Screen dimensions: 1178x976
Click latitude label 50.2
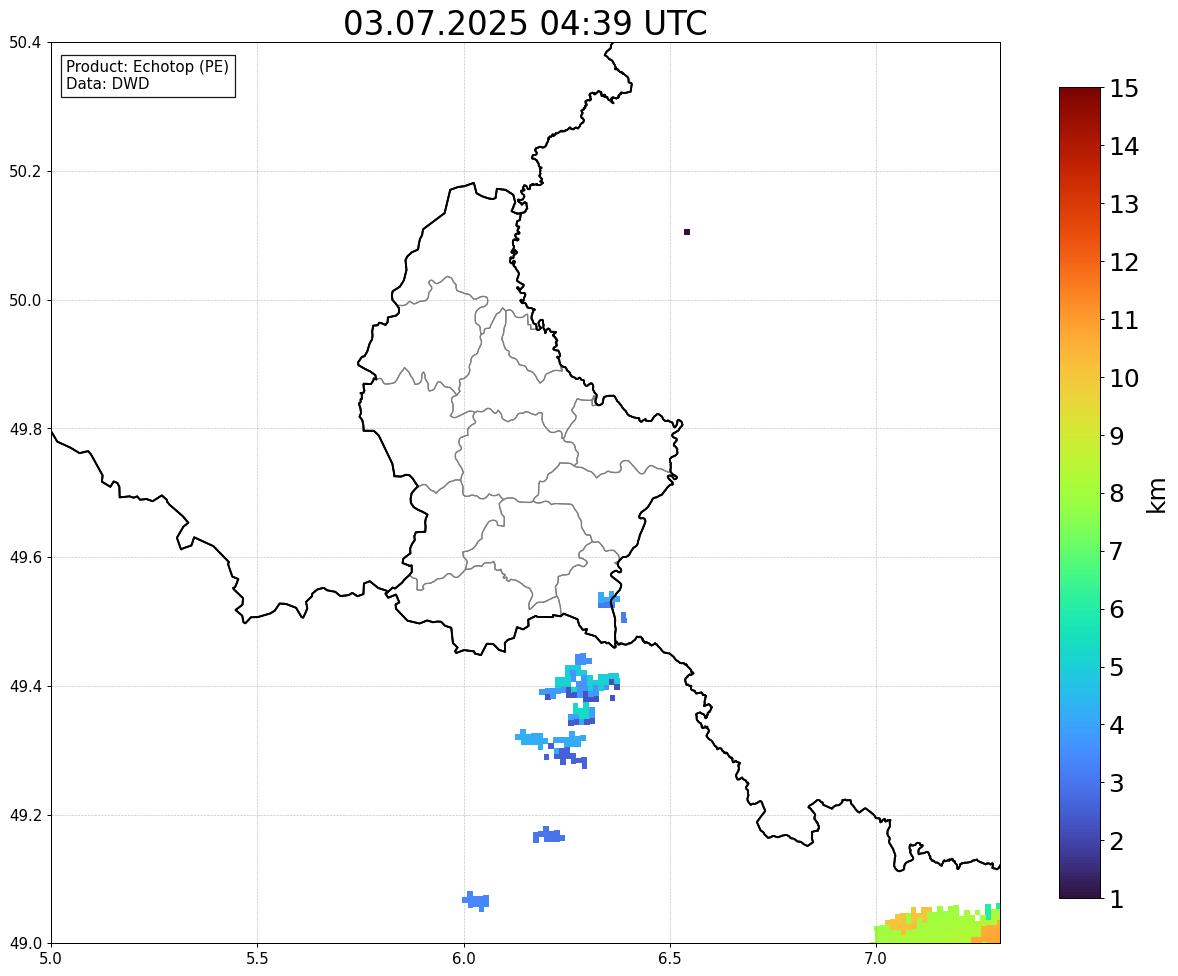pos(25,171)
